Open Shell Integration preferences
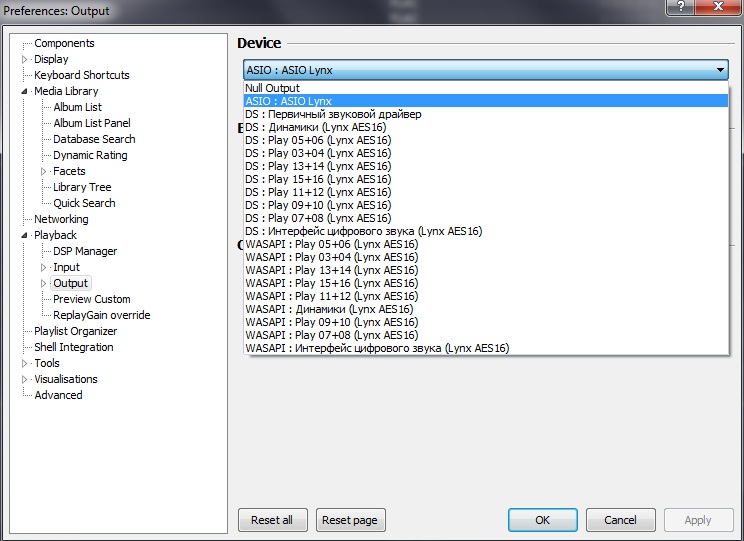744x541 pixels. point(74,347)
